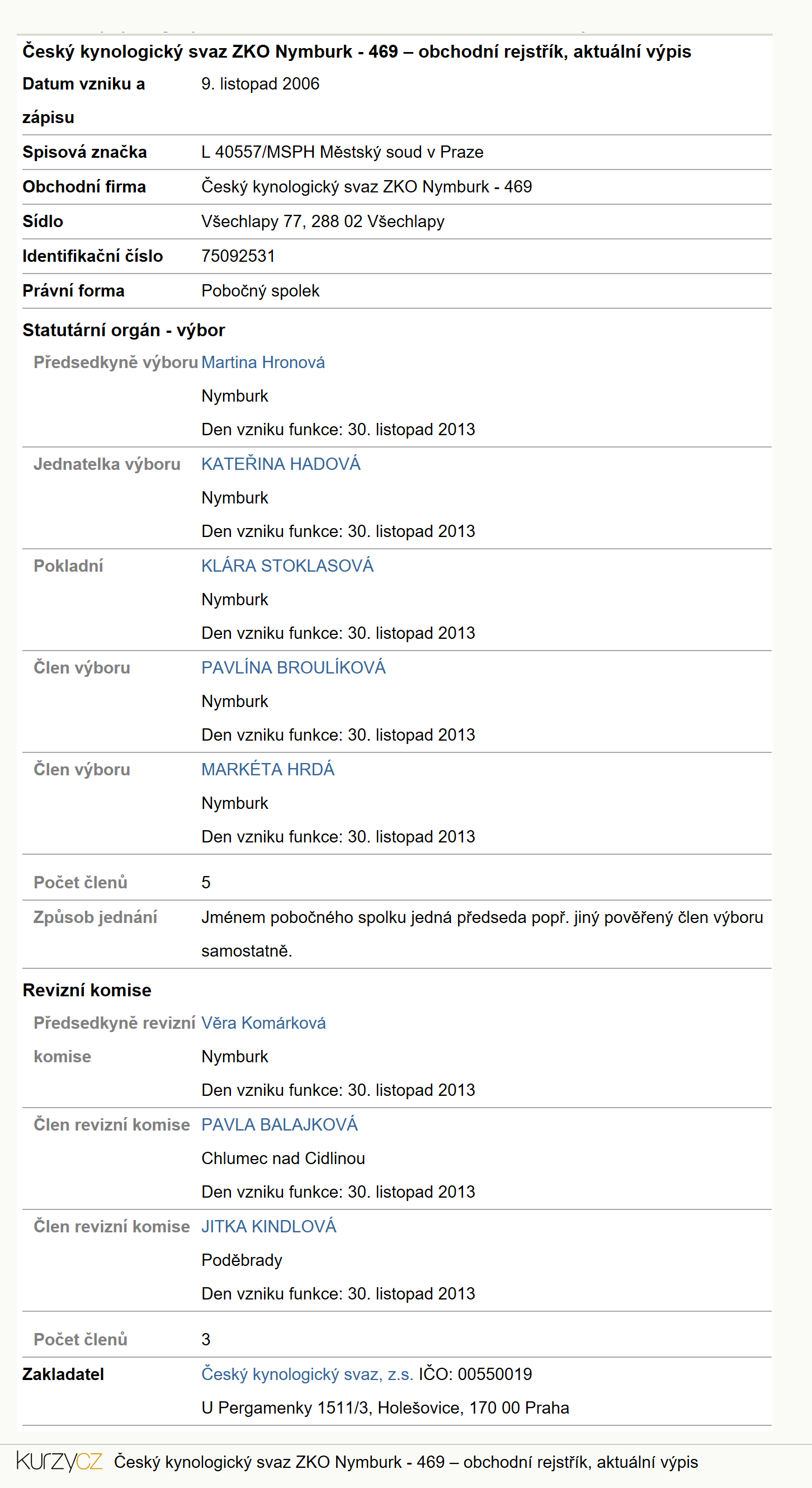Click the Jednatelka výboru label
Viewport: 812px width, 1488px height.
tap(107, 464)
